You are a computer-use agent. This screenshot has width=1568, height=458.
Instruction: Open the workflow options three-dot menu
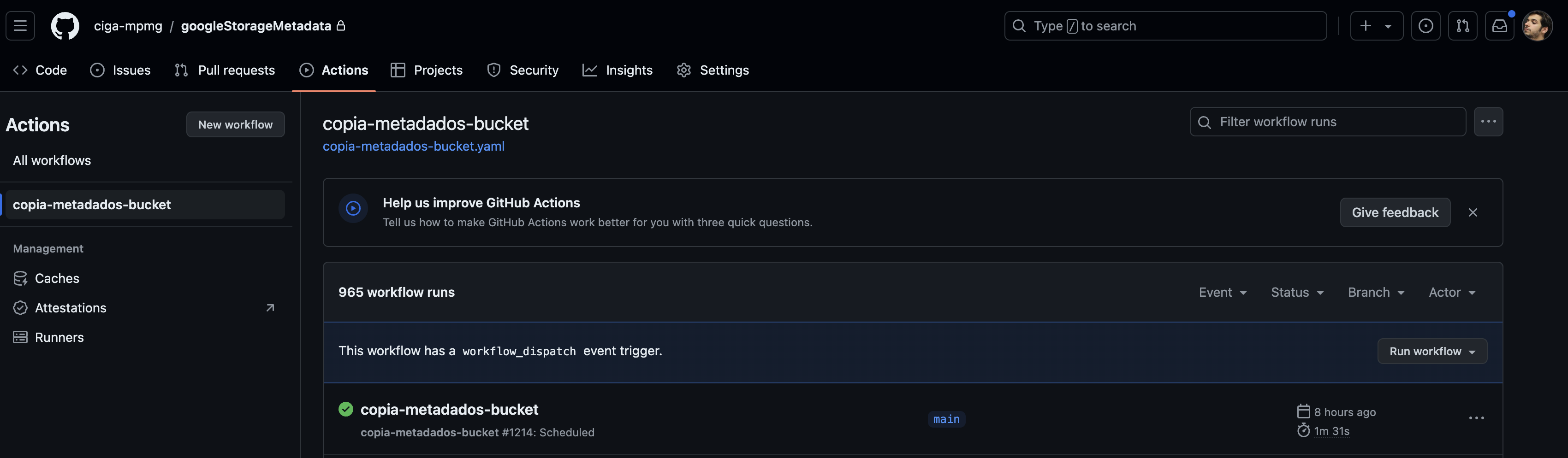click(x=1488, y=122)
